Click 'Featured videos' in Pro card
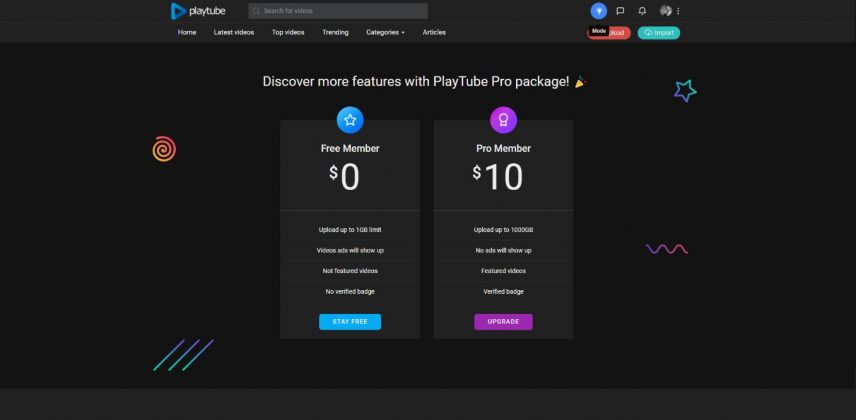Viewport: 856px width, 420px height. tap(503, 271)
